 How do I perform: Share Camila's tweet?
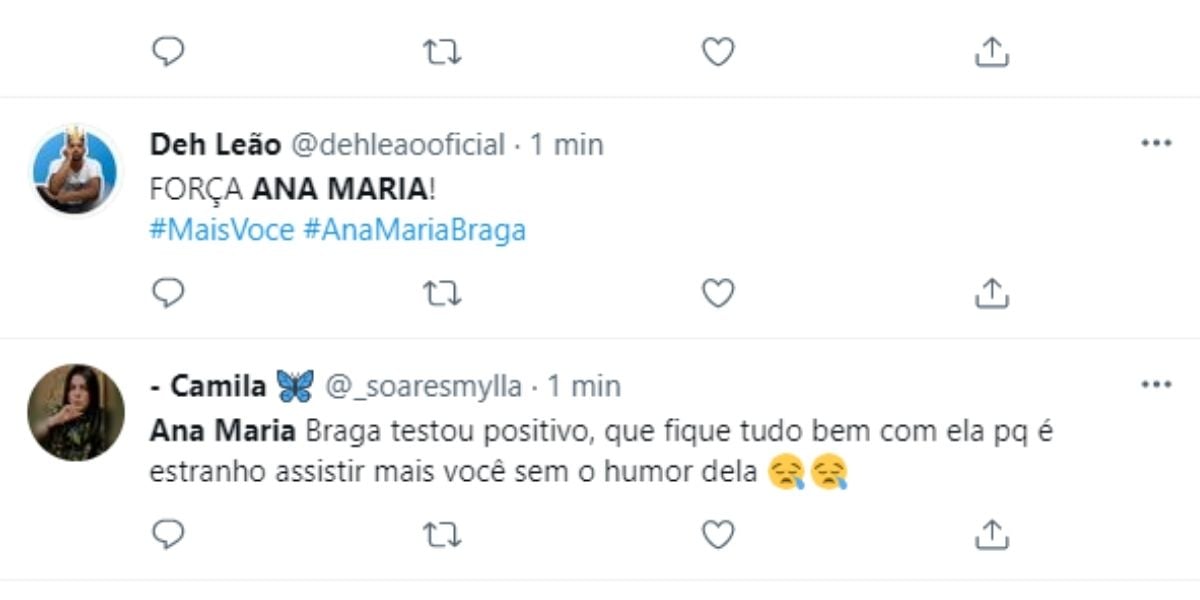pyautogui.click(x=991, y=534)
